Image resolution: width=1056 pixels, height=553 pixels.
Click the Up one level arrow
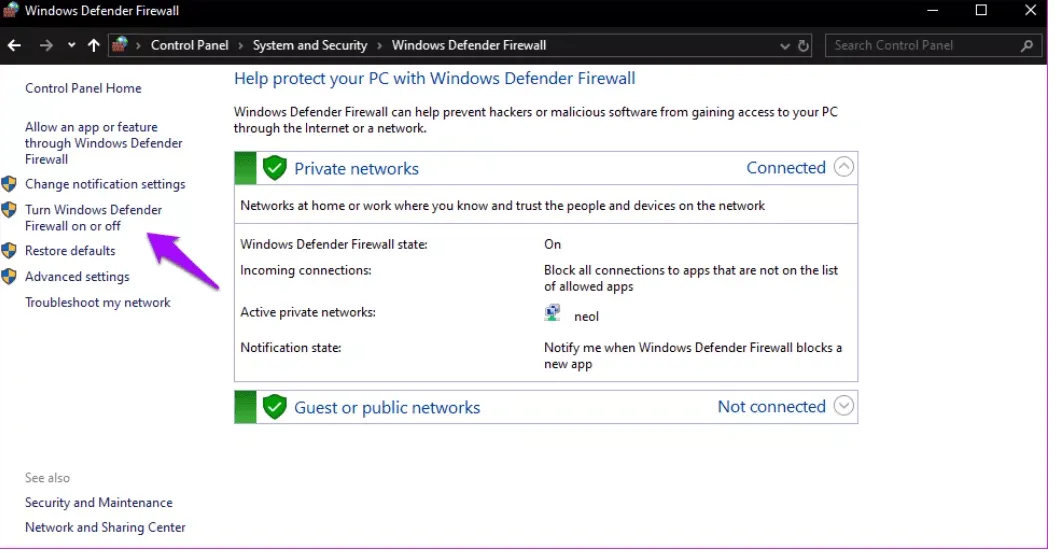pyautogui.click(x=94, y=46)
